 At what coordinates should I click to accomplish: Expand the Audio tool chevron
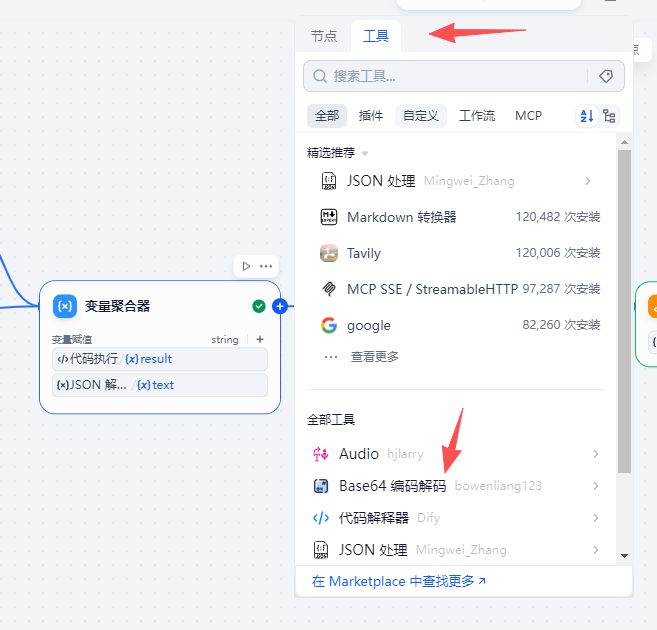595,454
